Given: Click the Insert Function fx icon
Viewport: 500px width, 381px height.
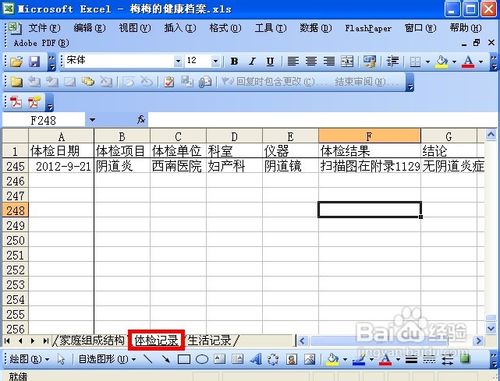Looking at the screenshot, I should click(141, 119).
